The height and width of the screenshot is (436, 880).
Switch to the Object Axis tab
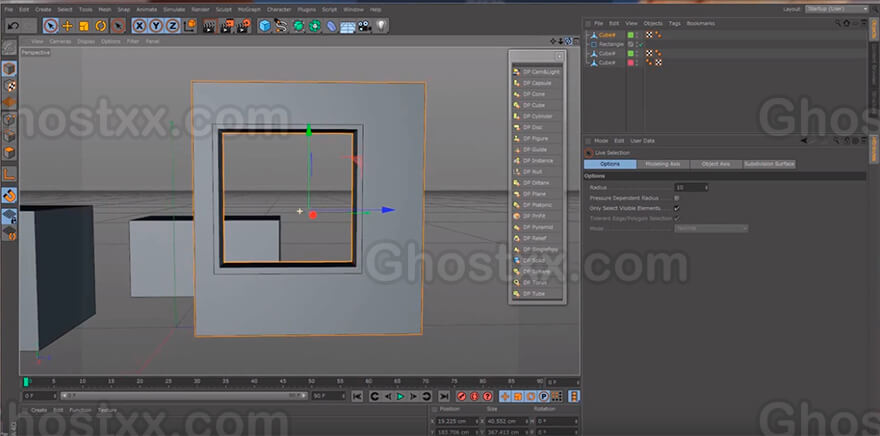click(716, 164)
